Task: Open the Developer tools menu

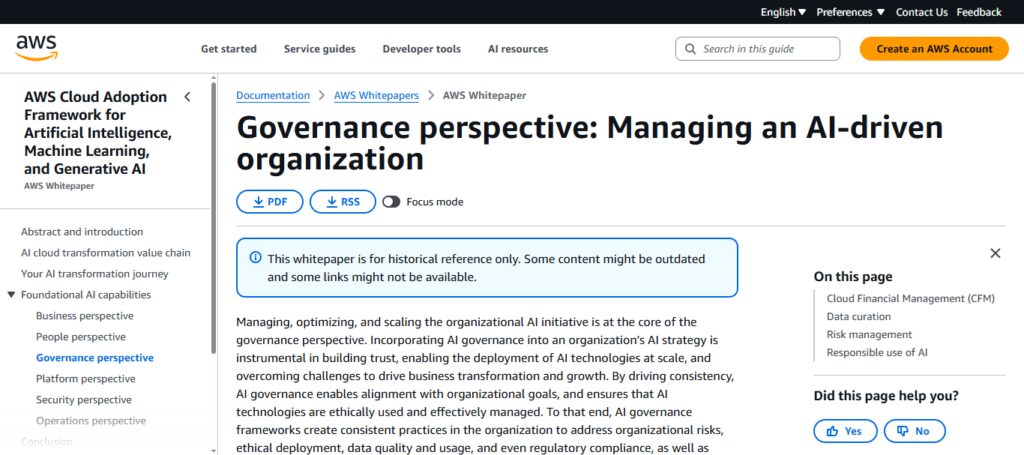Action: point(421,49)
